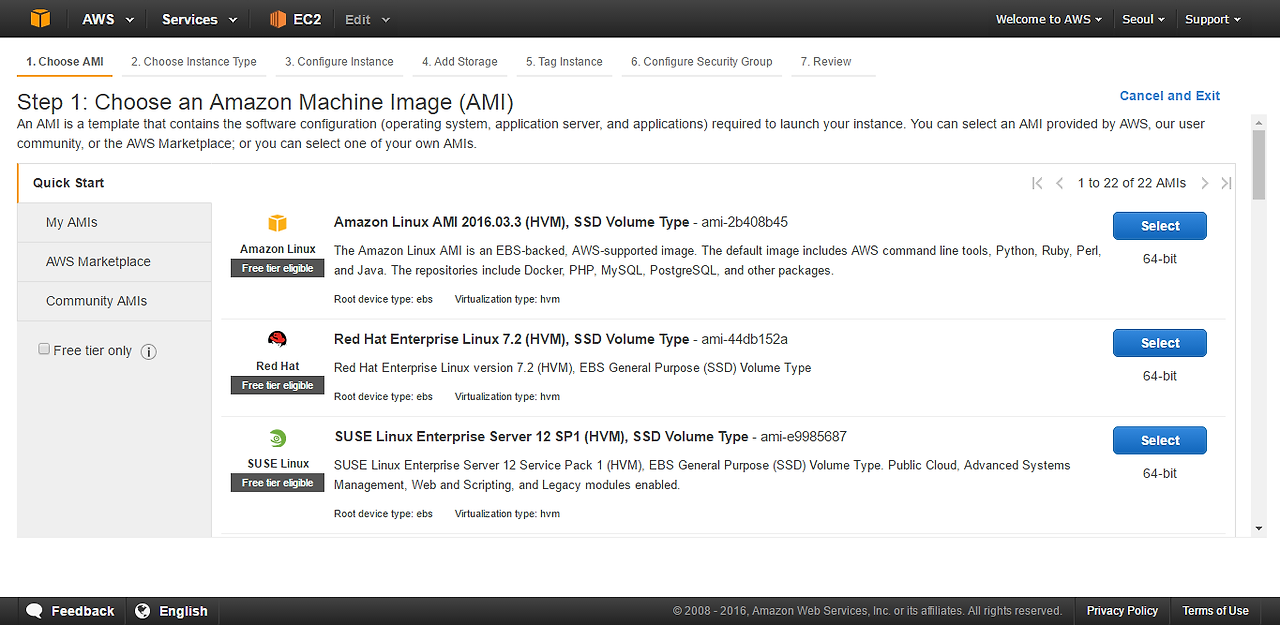This screenshot has width=1280, height=625.
Task: Go to the next page of AMIs
Action: point(1205,183)
